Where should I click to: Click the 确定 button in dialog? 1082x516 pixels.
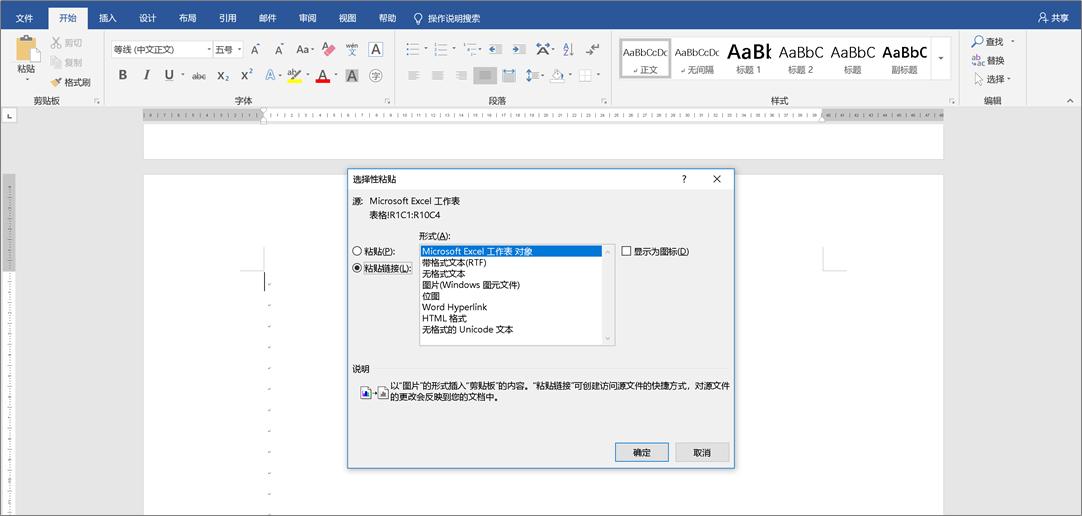(641, 453)
